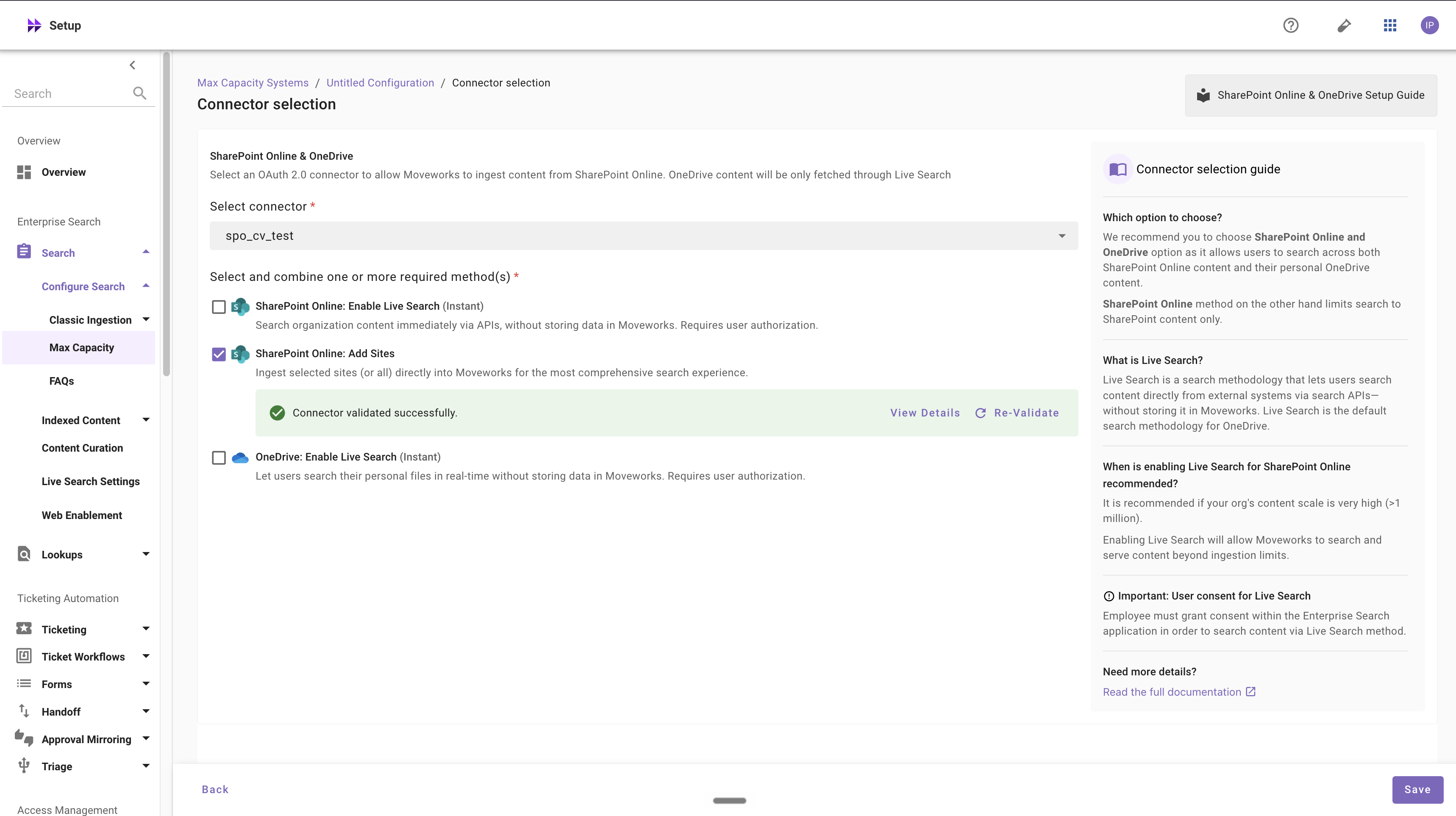Click the Overview dashboard icon
Viewport: 1456px width, 816px height.
pyautogui.click(x=24, y=172)
